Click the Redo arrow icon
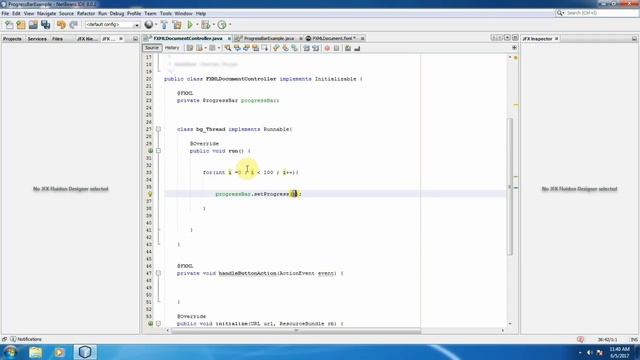This screenshot has height=360, width=640. pos(73,25)
